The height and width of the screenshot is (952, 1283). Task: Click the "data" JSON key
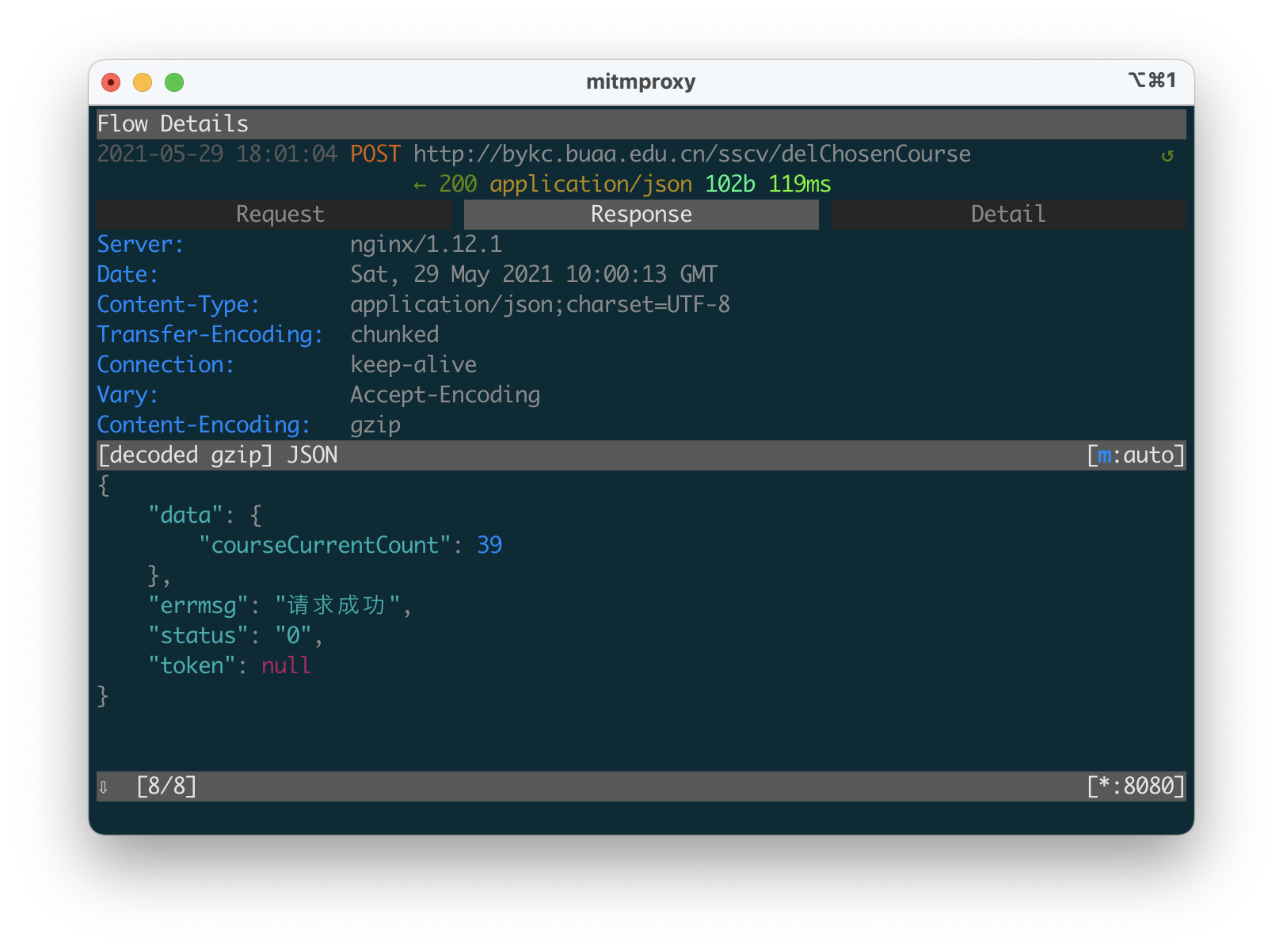185,516
